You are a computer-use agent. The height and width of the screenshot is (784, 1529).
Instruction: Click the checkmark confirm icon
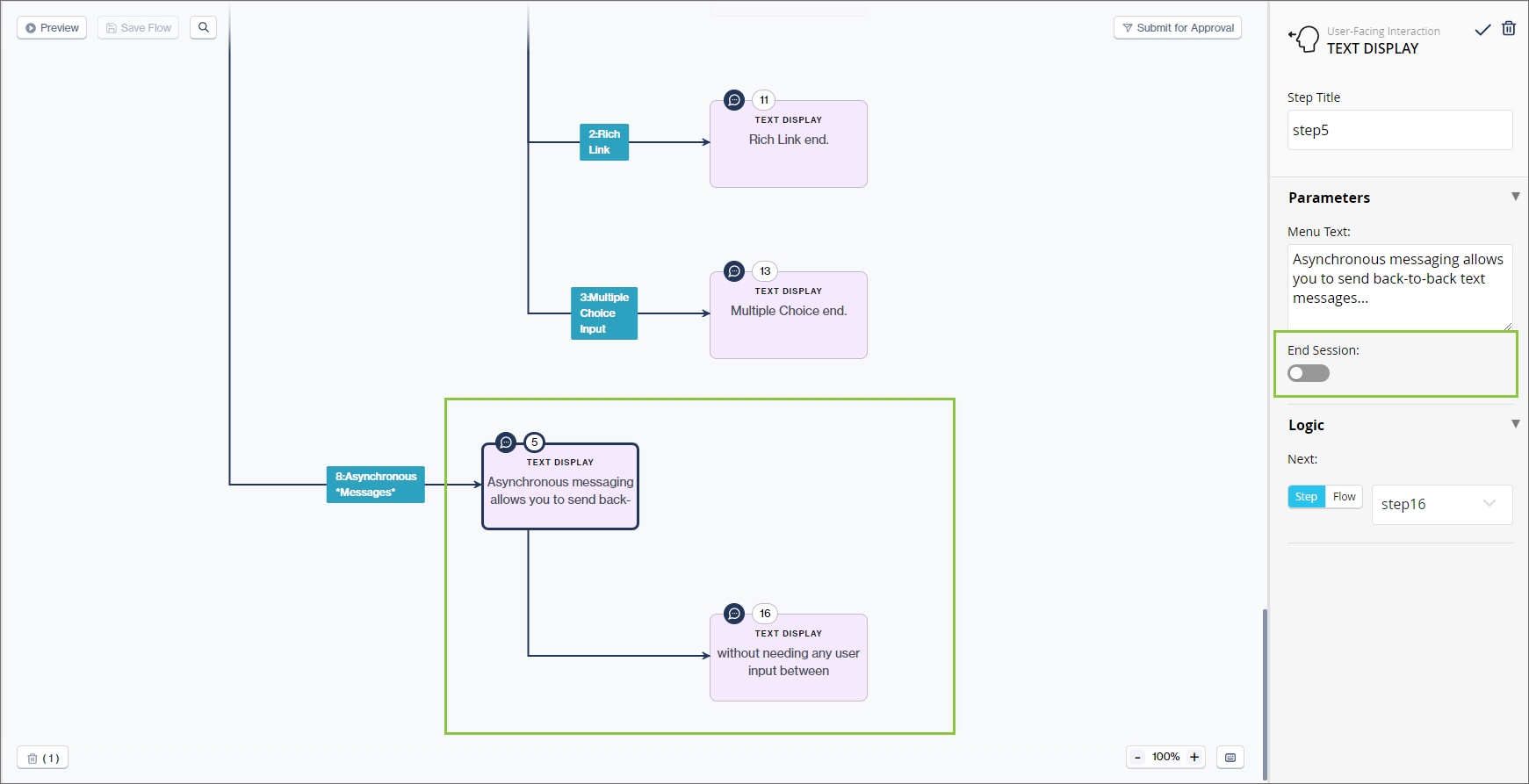(1482, 30)
